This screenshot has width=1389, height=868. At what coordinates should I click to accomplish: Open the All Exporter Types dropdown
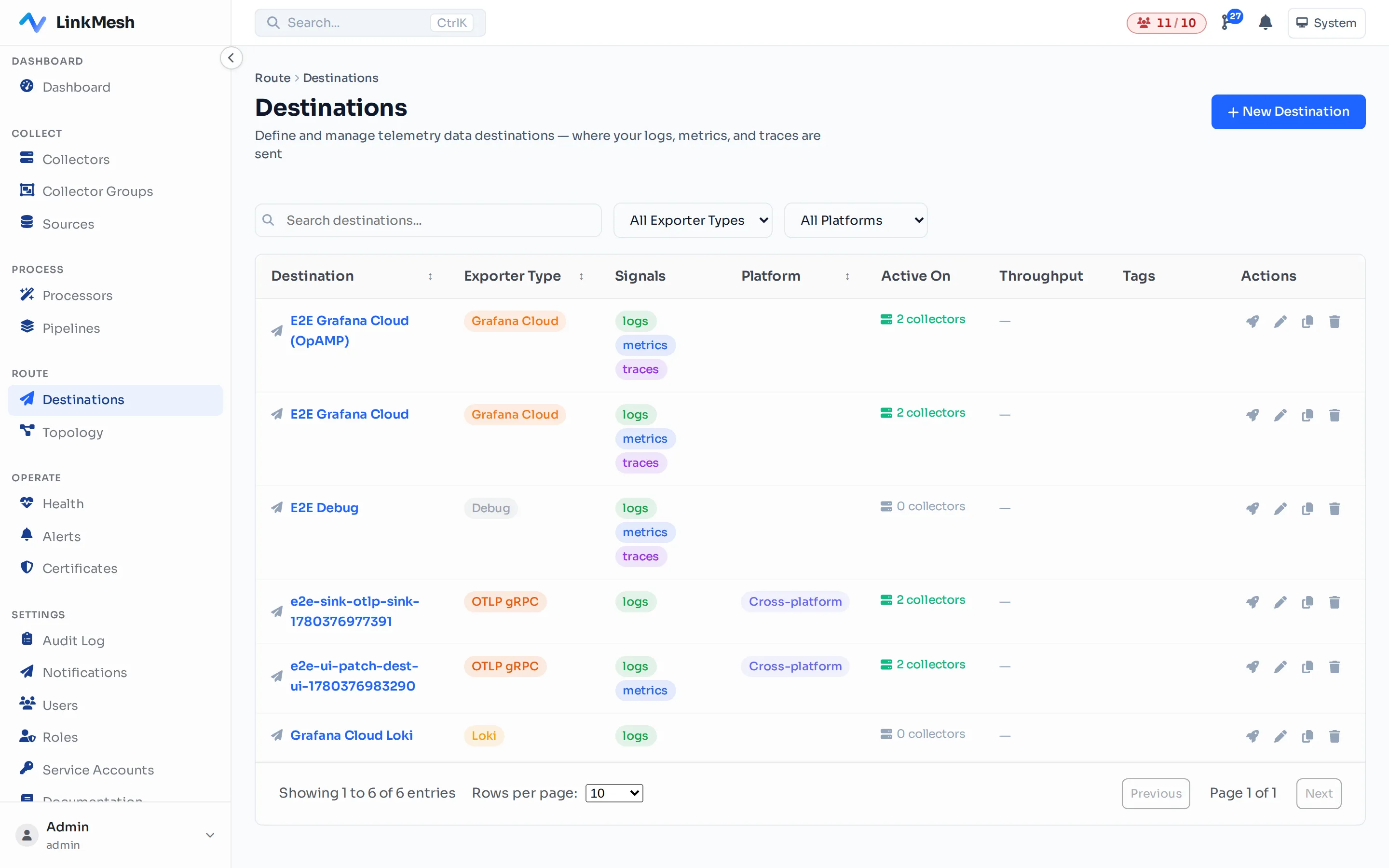pyautogui.click(x=693, y=220)
